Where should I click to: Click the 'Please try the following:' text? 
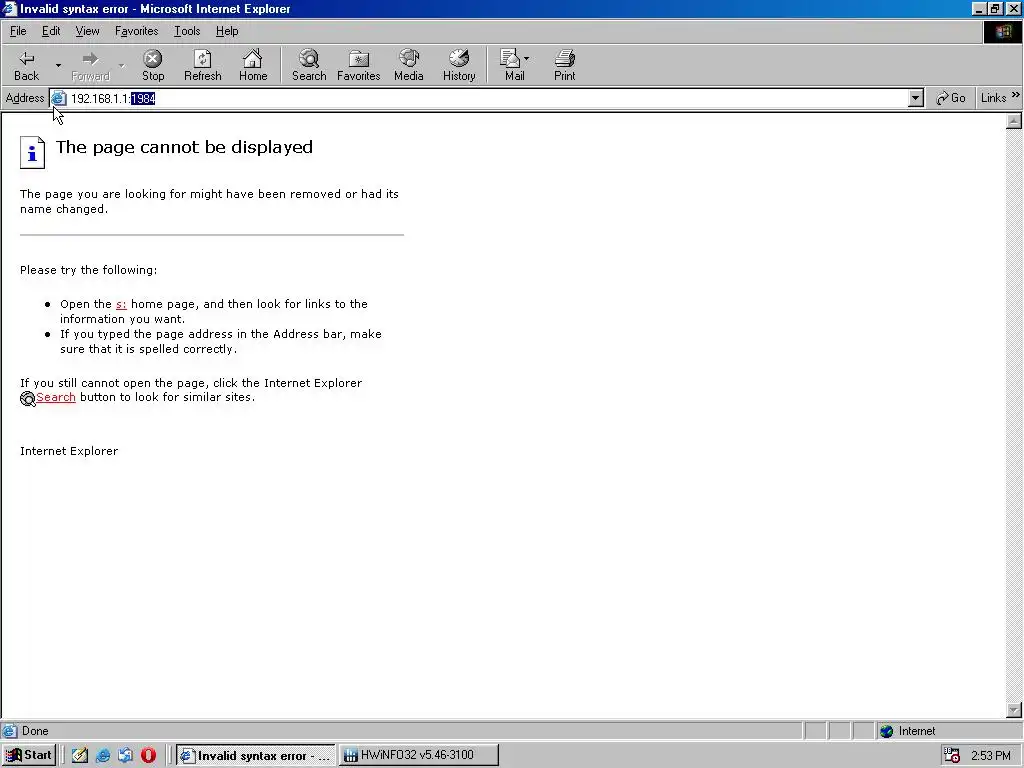[88, 270]
